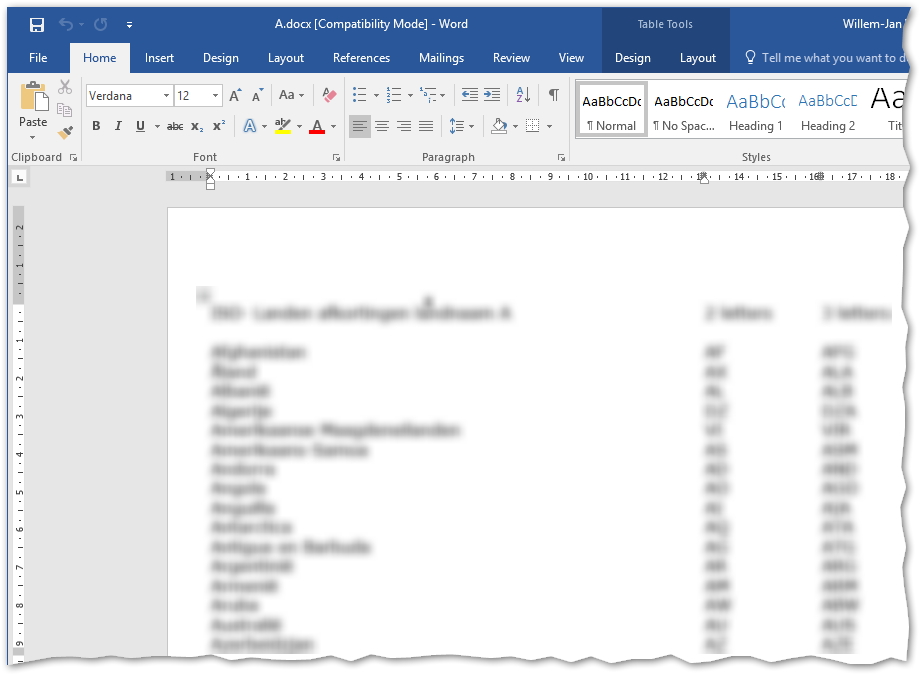Click the Format Painter brush icon

click(x=65, y=132)
